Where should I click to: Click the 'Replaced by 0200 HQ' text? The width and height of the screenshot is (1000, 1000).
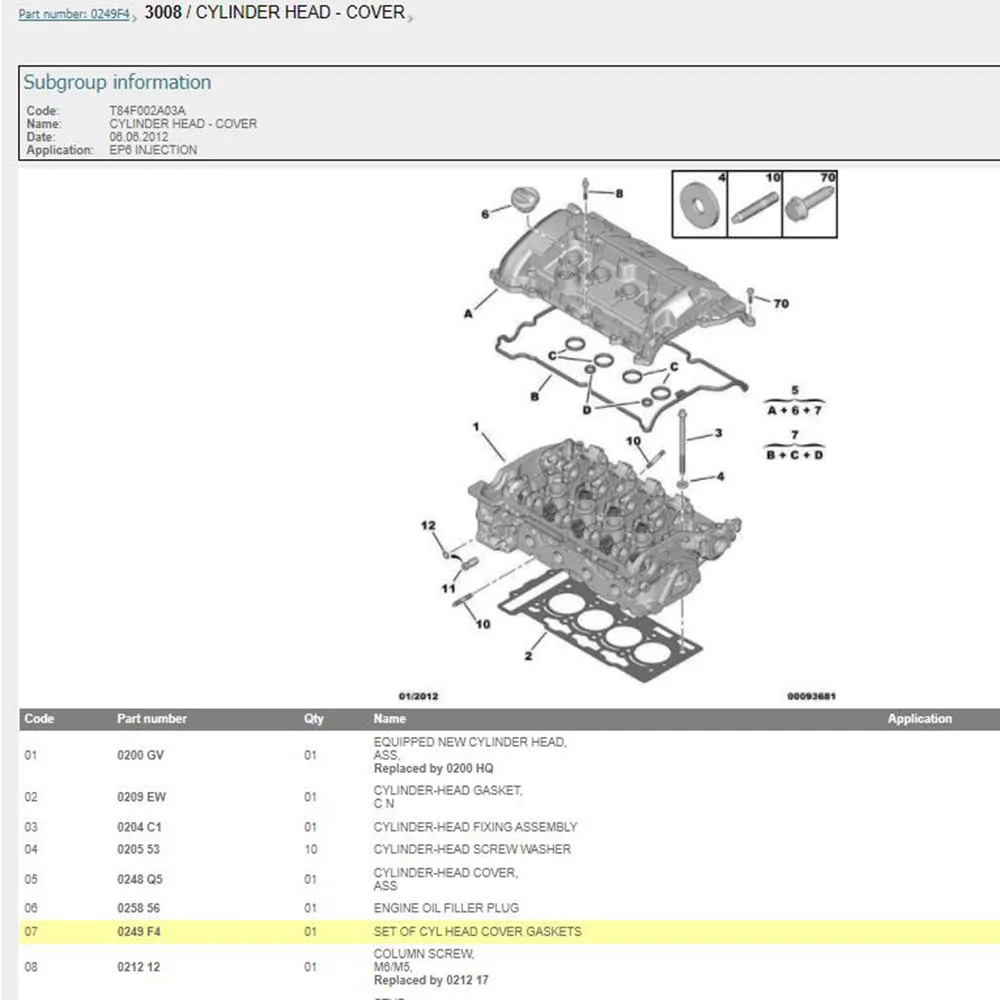[434, 768]
